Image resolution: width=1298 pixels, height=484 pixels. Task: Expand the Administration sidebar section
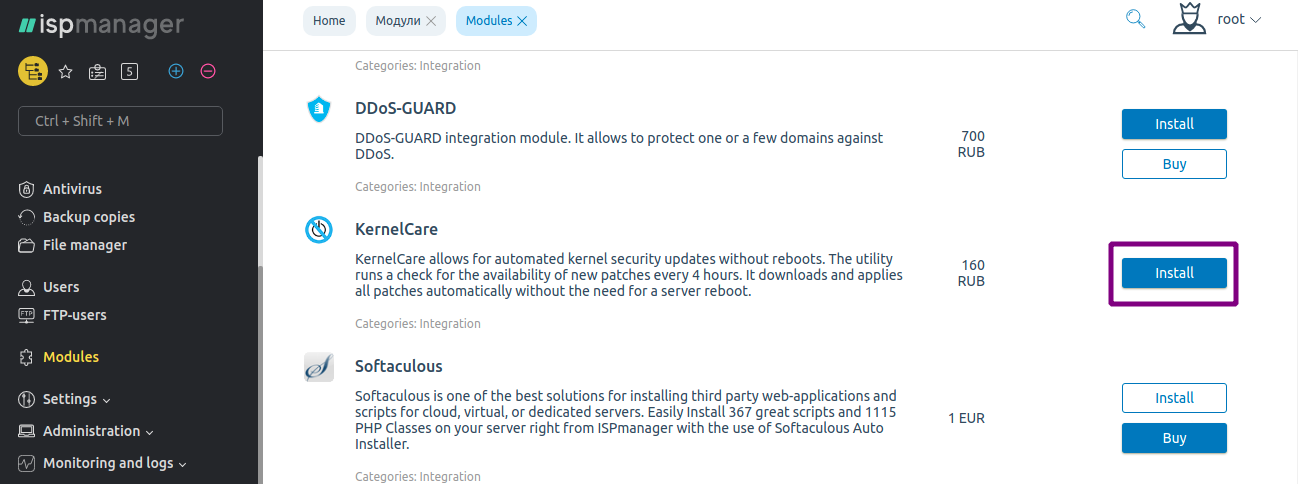tap(86, 431)
